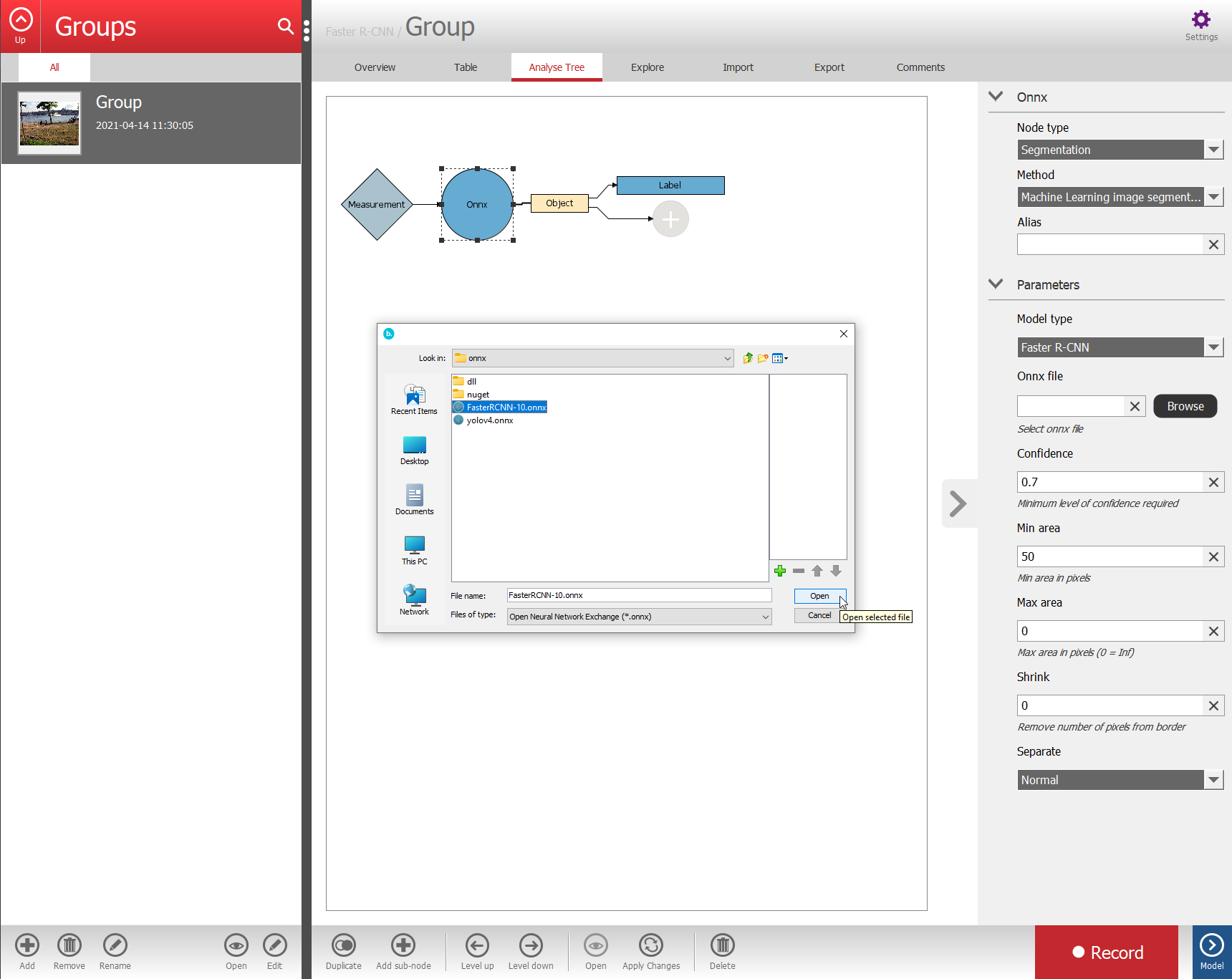Image resolution: width=1232 pixels, height=979 pixels.
Task: Collapse the Parameters section
Action: click(x=996, y=284)
